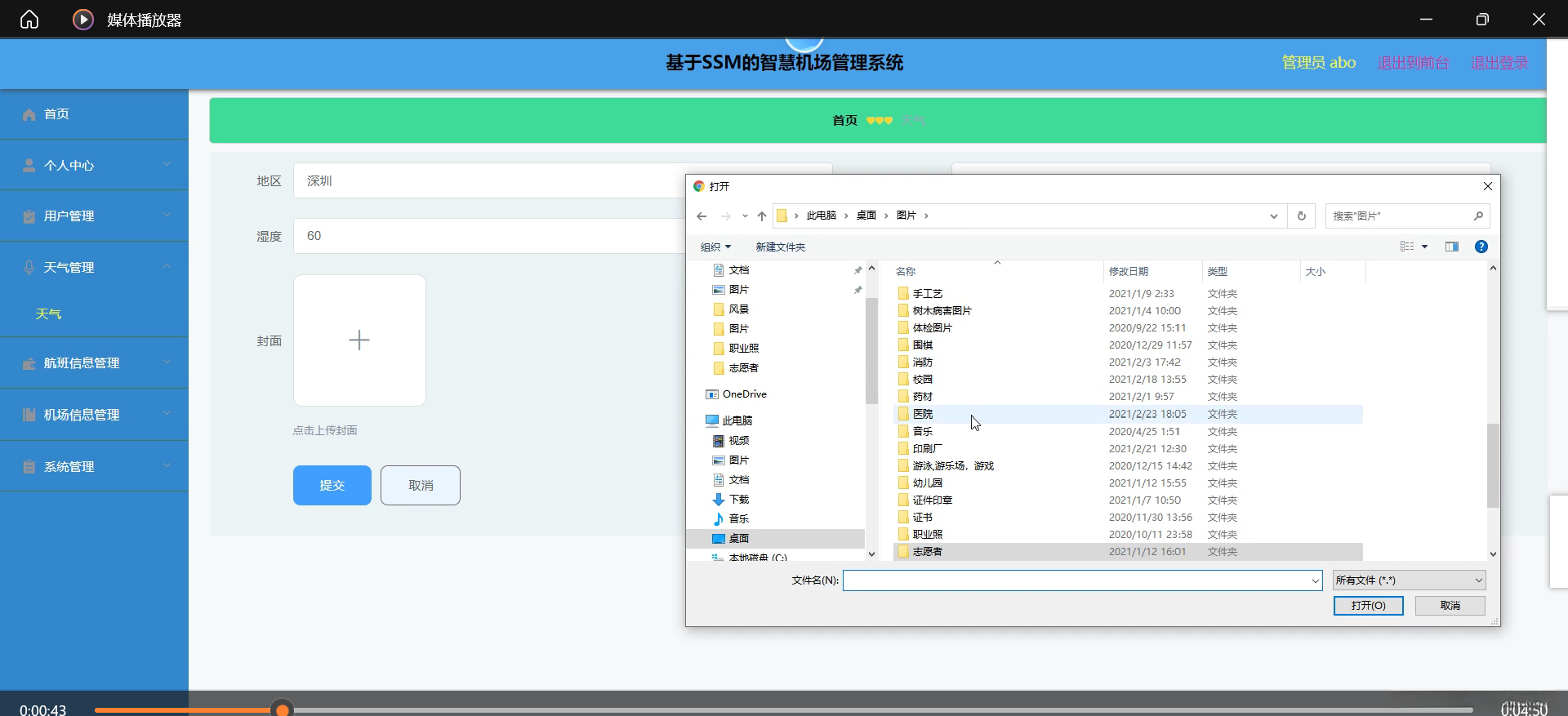The image size is (1568, 716).
Task: Open pinned 文档 quick access item
Action: [731, 269]
